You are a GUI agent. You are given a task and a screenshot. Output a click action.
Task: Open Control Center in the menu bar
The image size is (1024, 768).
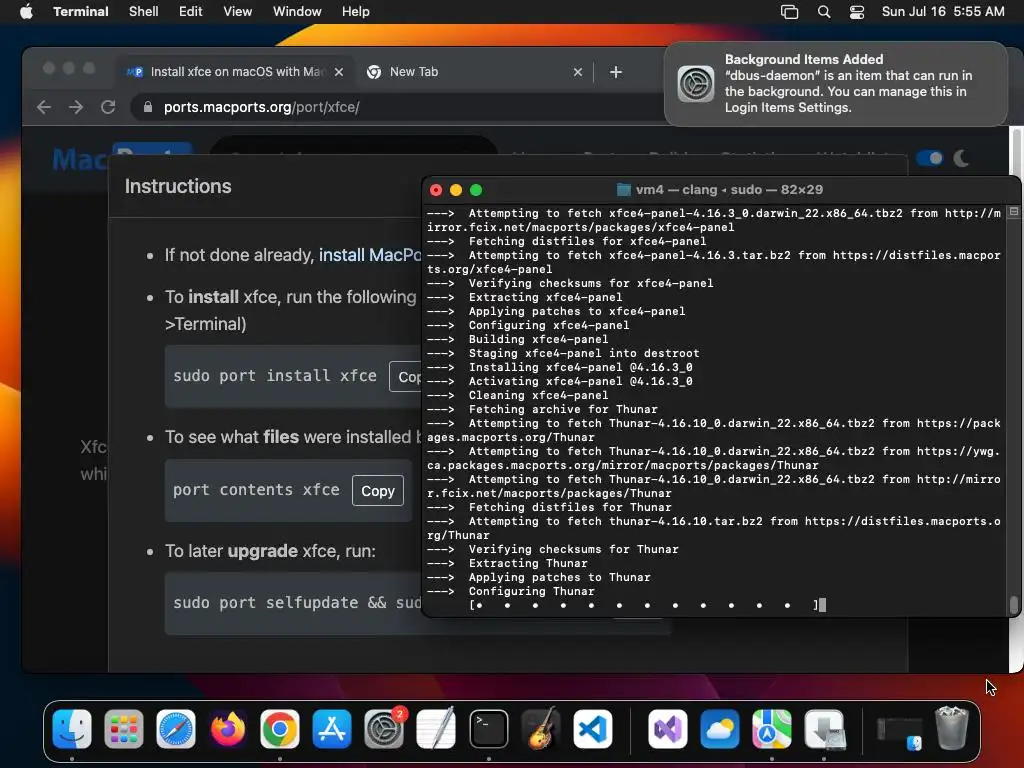[857, 12]
